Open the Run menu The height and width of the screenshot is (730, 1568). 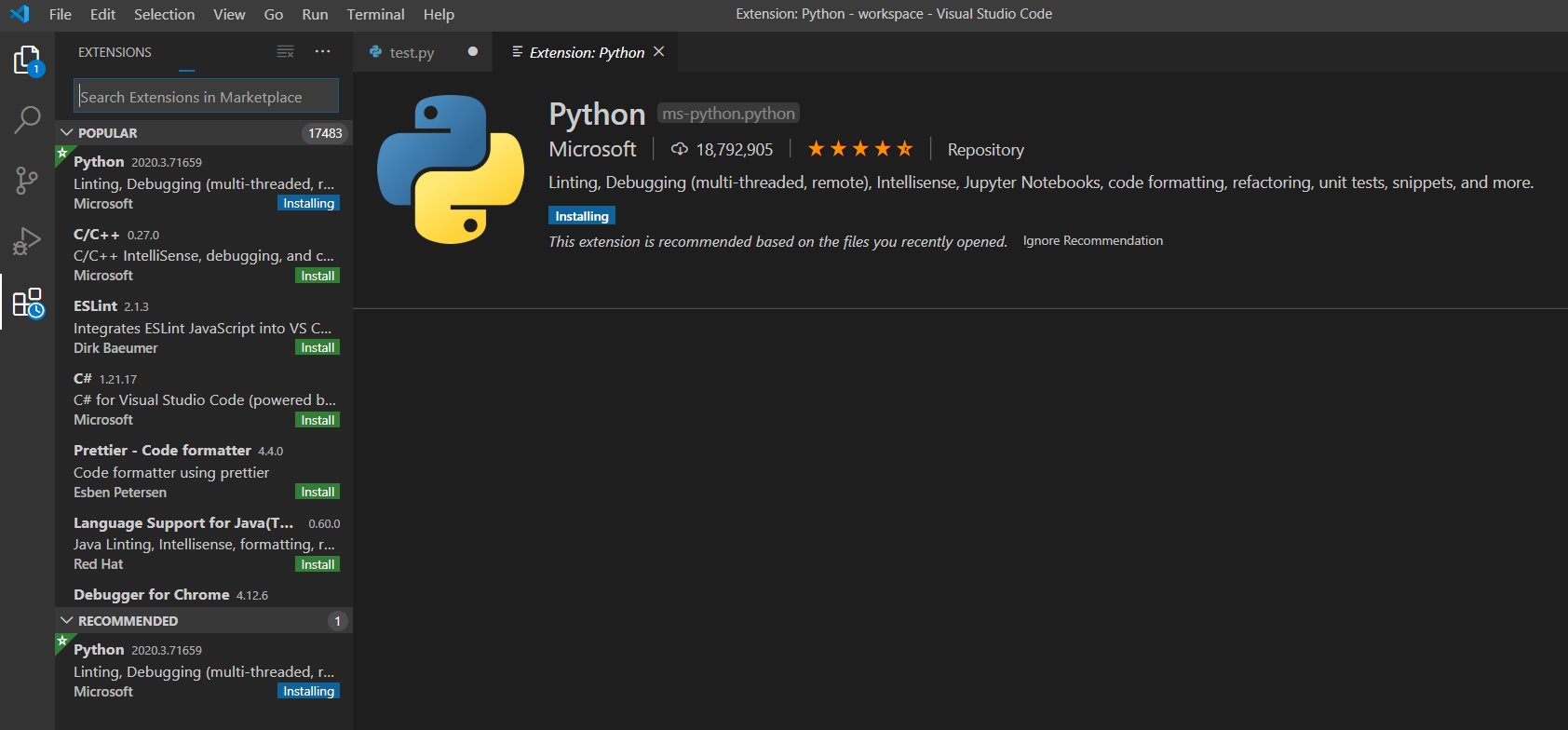315,14
